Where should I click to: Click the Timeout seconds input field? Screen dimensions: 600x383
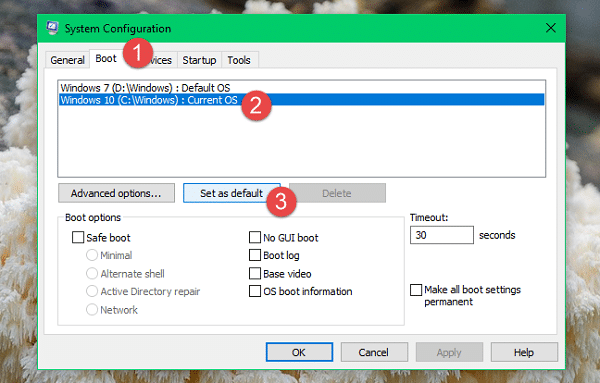pos(442,235)
